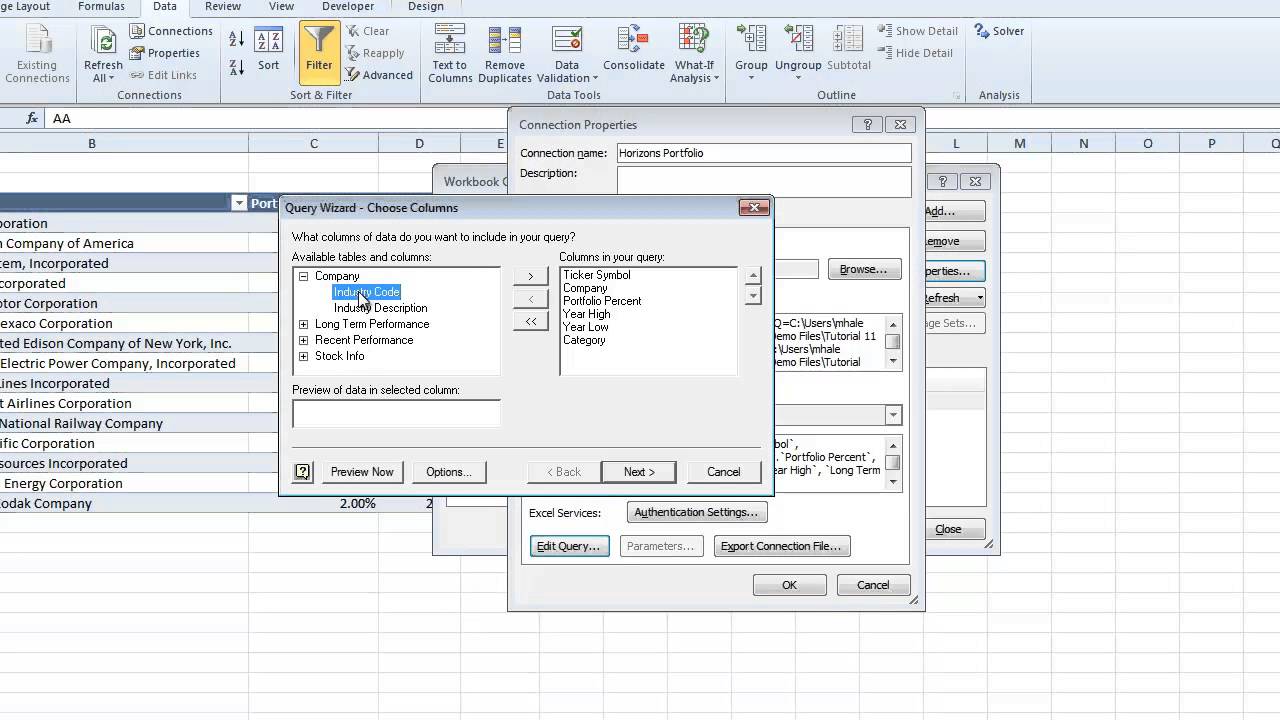Switch to the Design ribbon tab
The image size is (1280, 720).
(425, 6)
